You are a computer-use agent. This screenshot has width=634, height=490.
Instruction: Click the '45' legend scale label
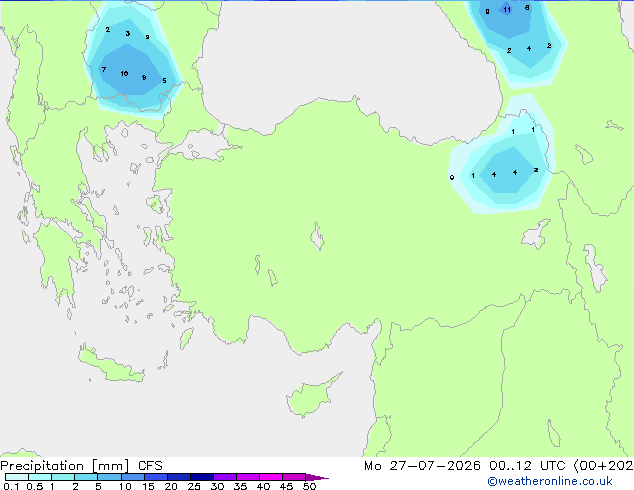pyautogui.click(x=286, y=486)
